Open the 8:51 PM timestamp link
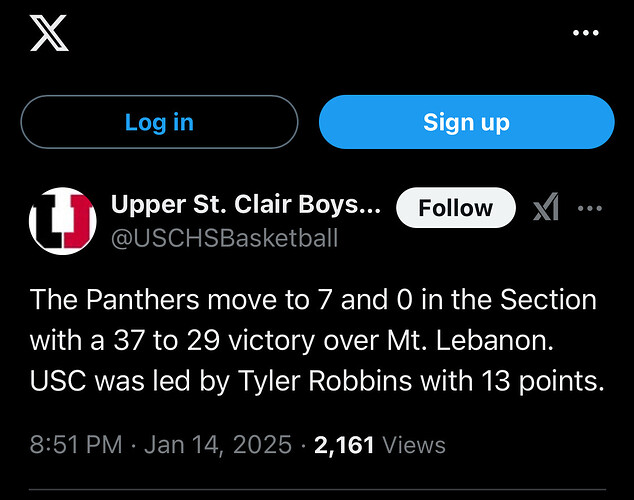Viewport: 634px width, 500px height. coord(76,445)
